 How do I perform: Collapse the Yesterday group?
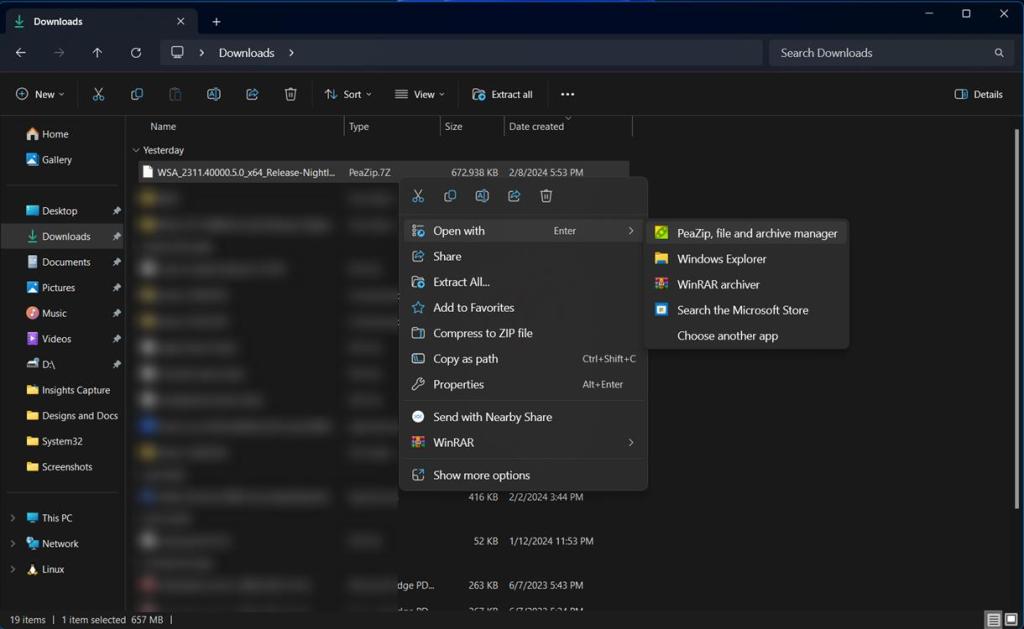[x=136, y=150]
